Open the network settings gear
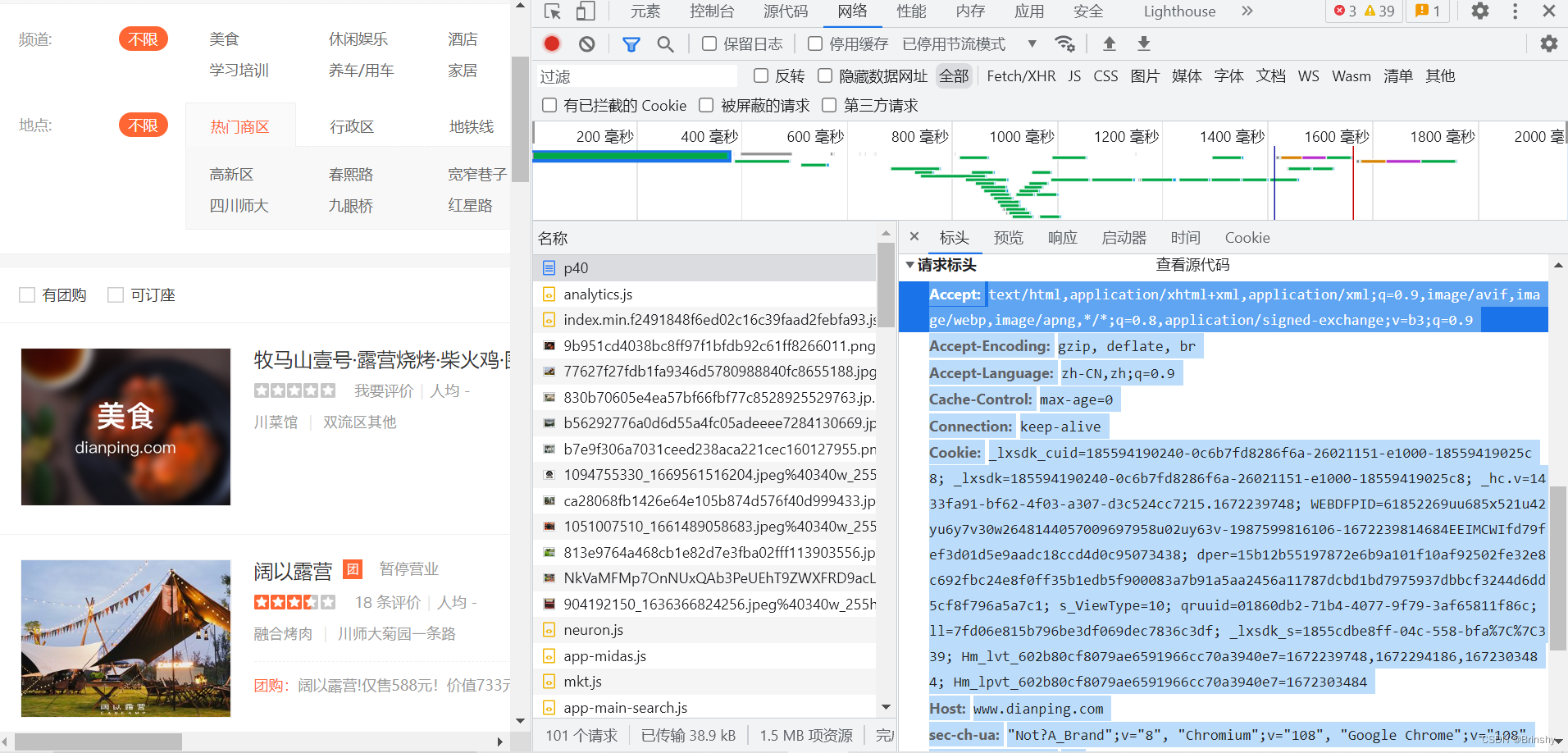Viewport: 1568px width, 753px height. pyautogui.click(x=1548, y=43)
